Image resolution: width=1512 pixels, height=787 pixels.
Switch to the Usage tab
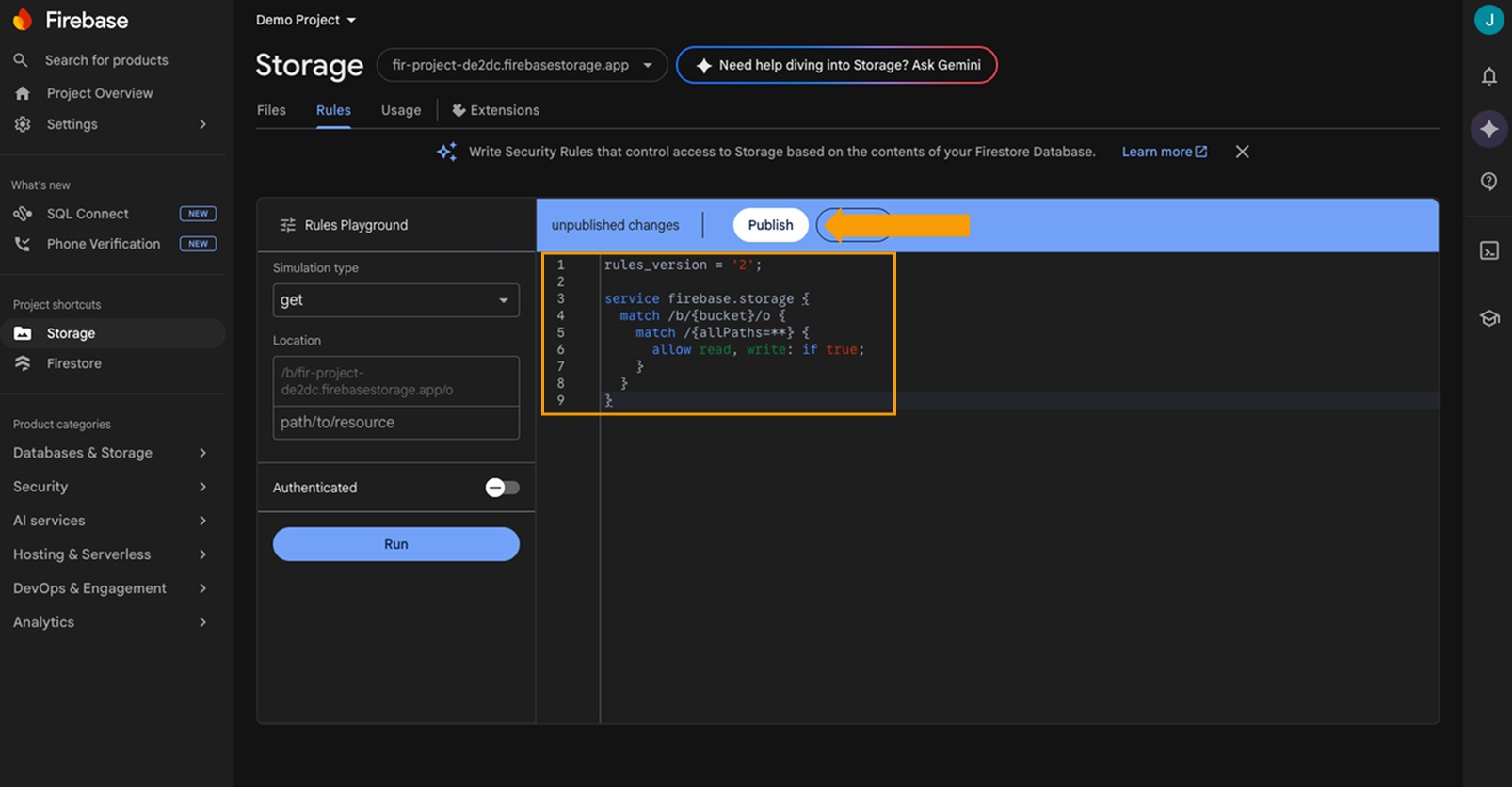[x=401, y=110]
